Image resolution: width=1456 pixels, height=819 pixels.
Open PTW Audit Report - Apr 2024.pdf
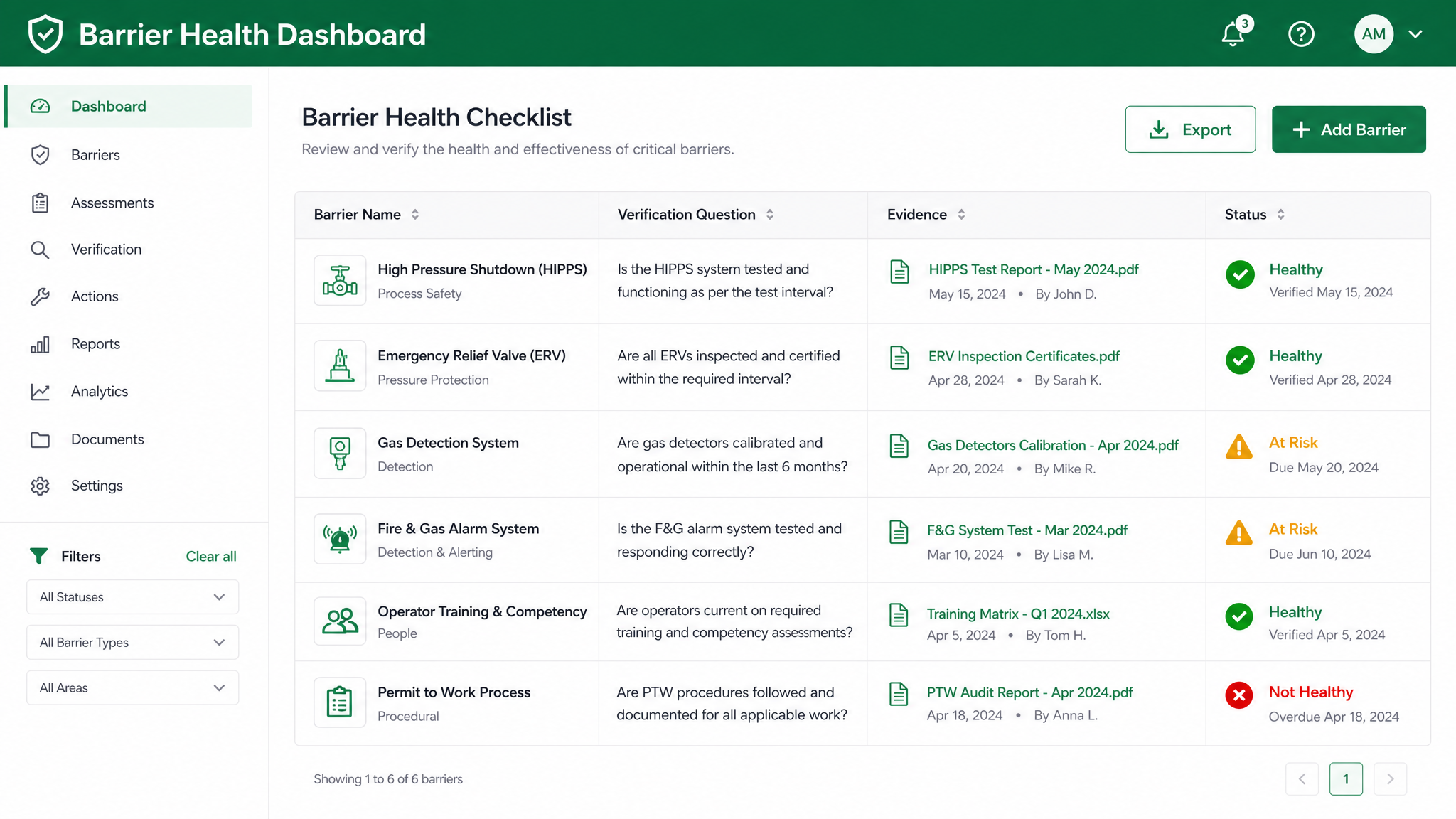click(x=1029, y=692)
